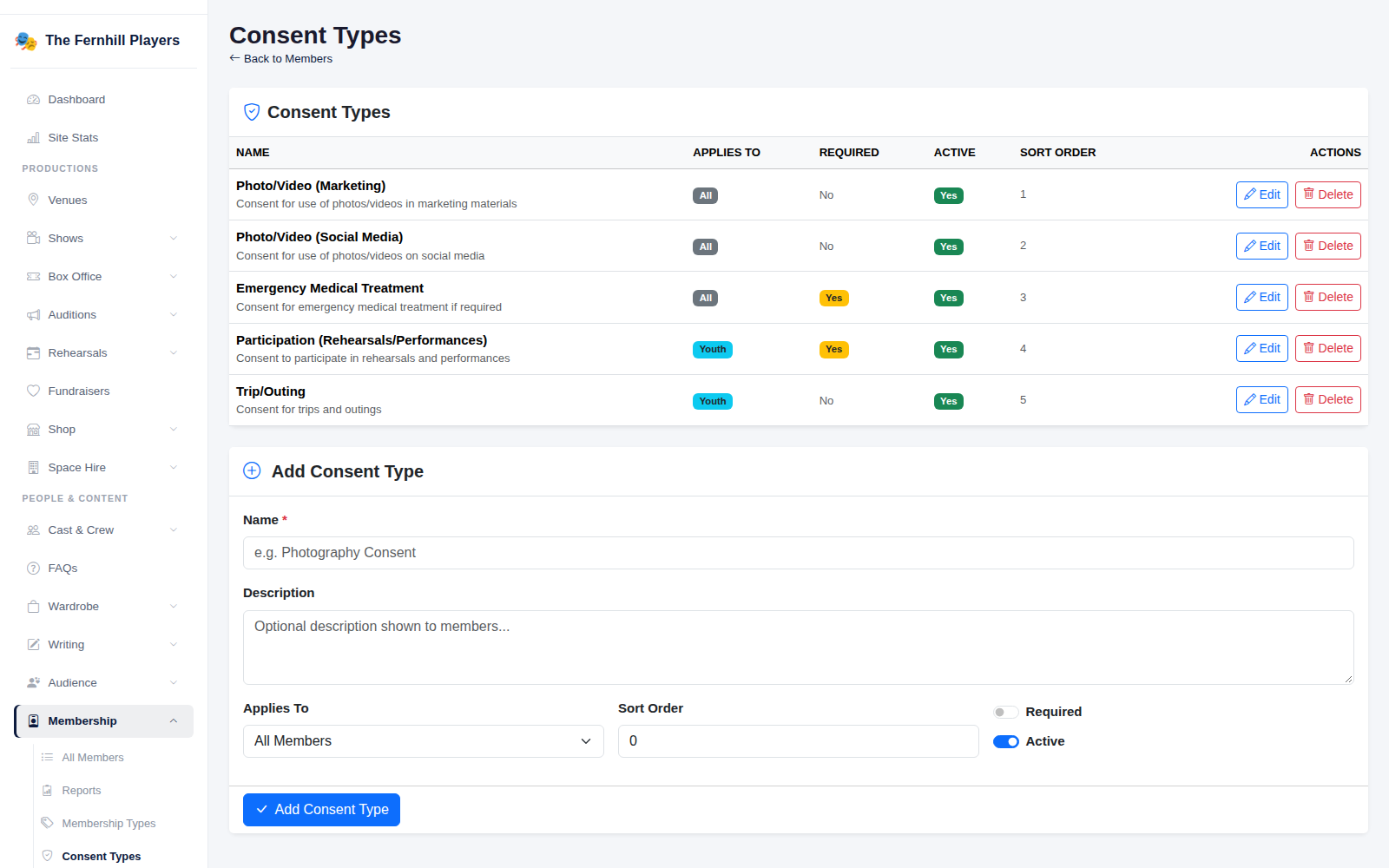This screenshot has width=1389, height=868.
Task: Click the Sort Order number field
Action: [x=799, y=741]
